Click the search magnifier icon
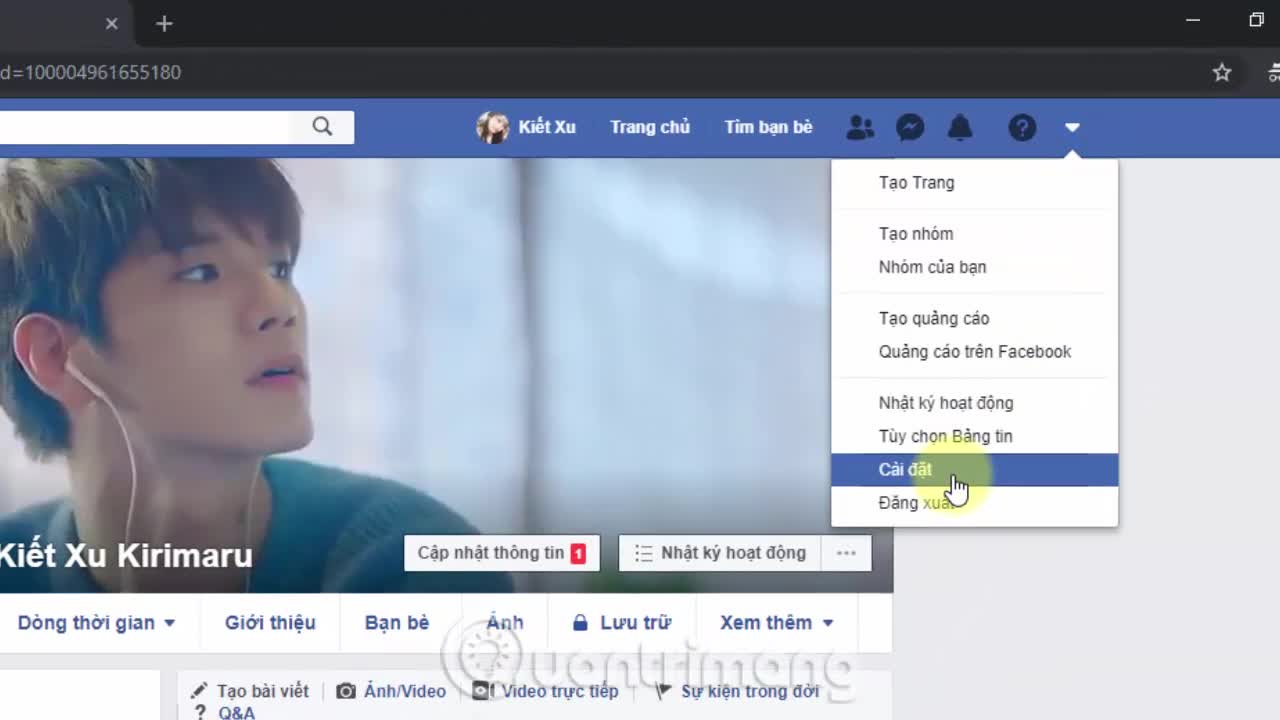 pos(322,127)
